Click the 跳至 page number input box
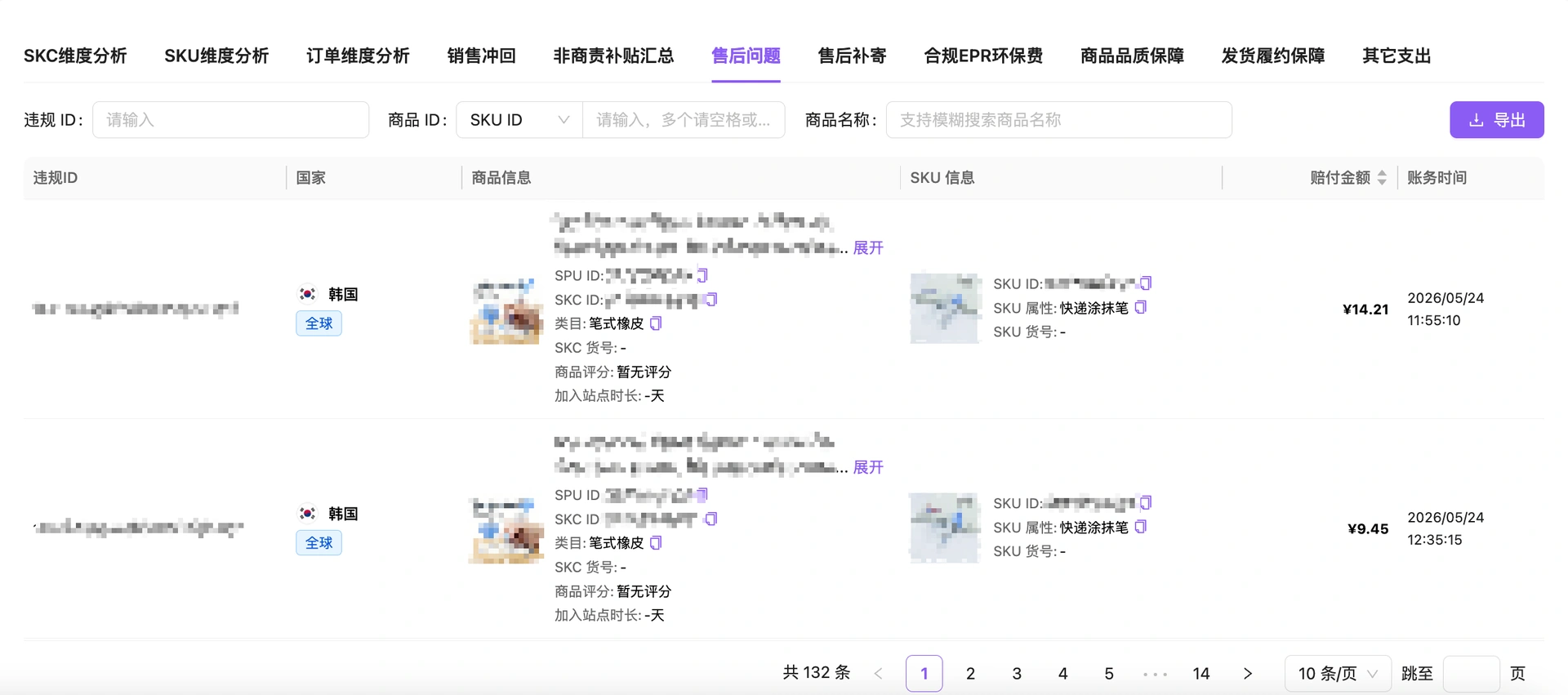This screenshot has height=695, width=1568. click(1472, 674)
